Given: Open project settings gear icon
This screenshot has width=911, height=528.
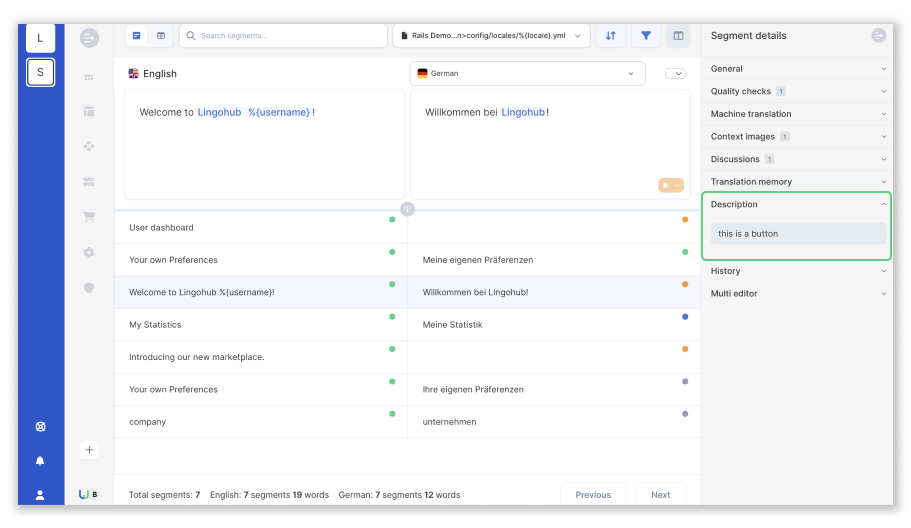Looking at the screenshot, I should [89, 253].
